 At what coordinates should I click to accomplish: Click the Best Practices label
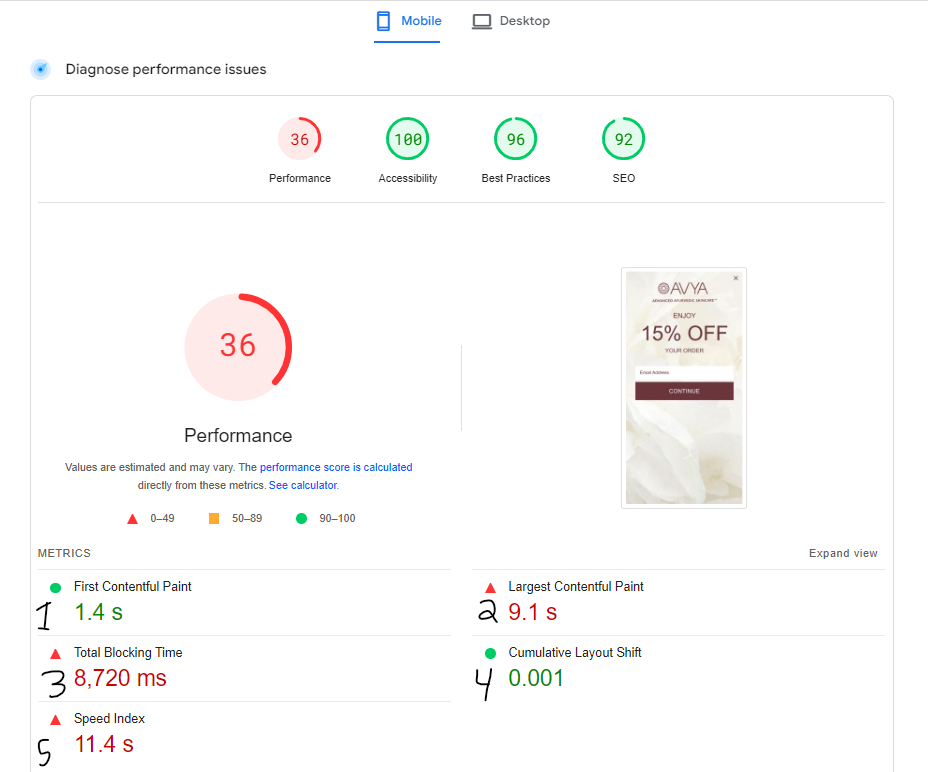(515, 178)
